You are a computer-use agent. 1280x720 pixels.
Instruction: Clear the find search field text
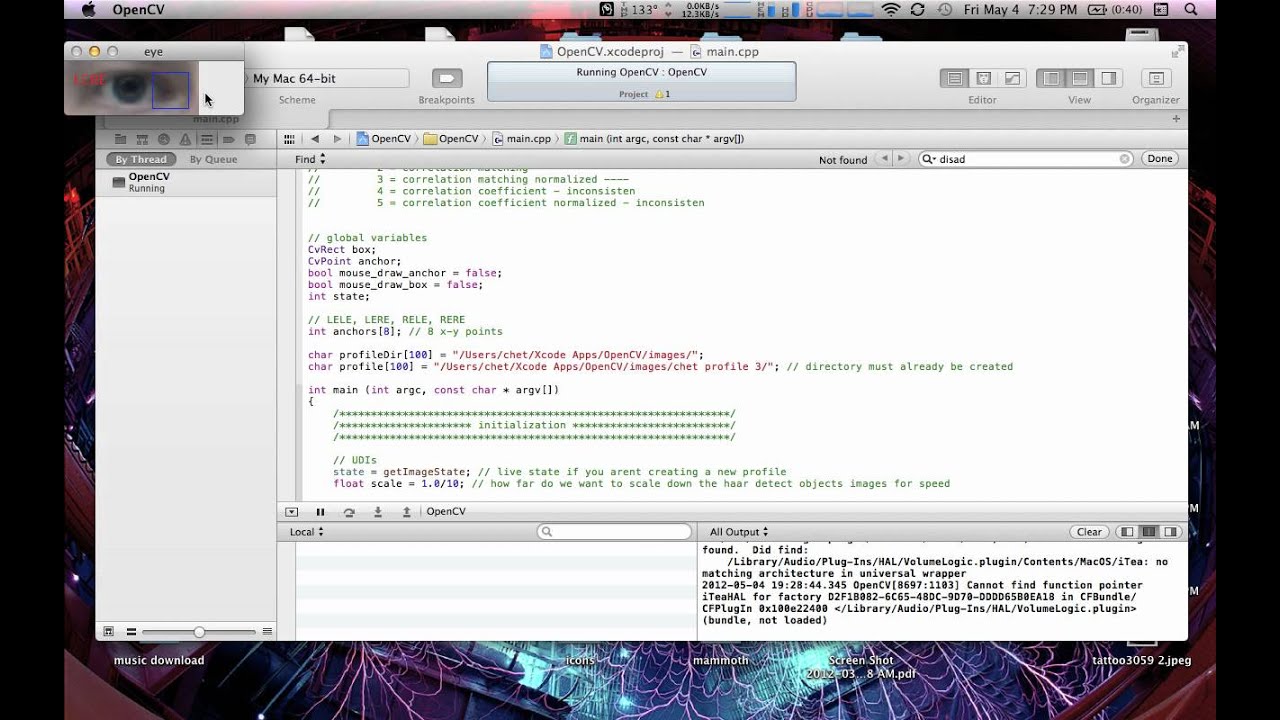[x=1124, y=159]
